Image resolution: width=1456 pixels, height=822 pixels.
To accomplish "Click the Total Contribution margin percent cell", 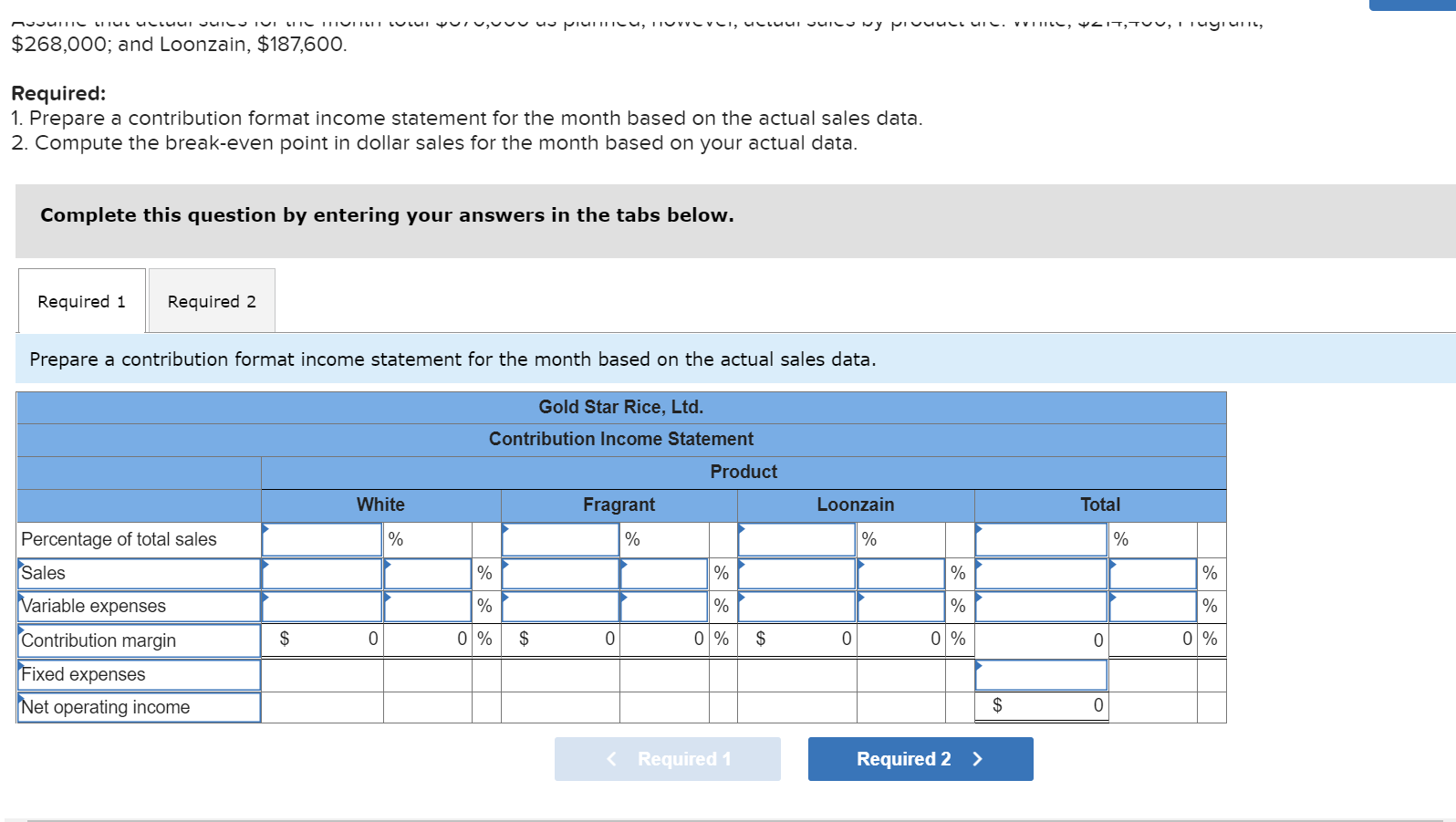I will coord(1153,639).
